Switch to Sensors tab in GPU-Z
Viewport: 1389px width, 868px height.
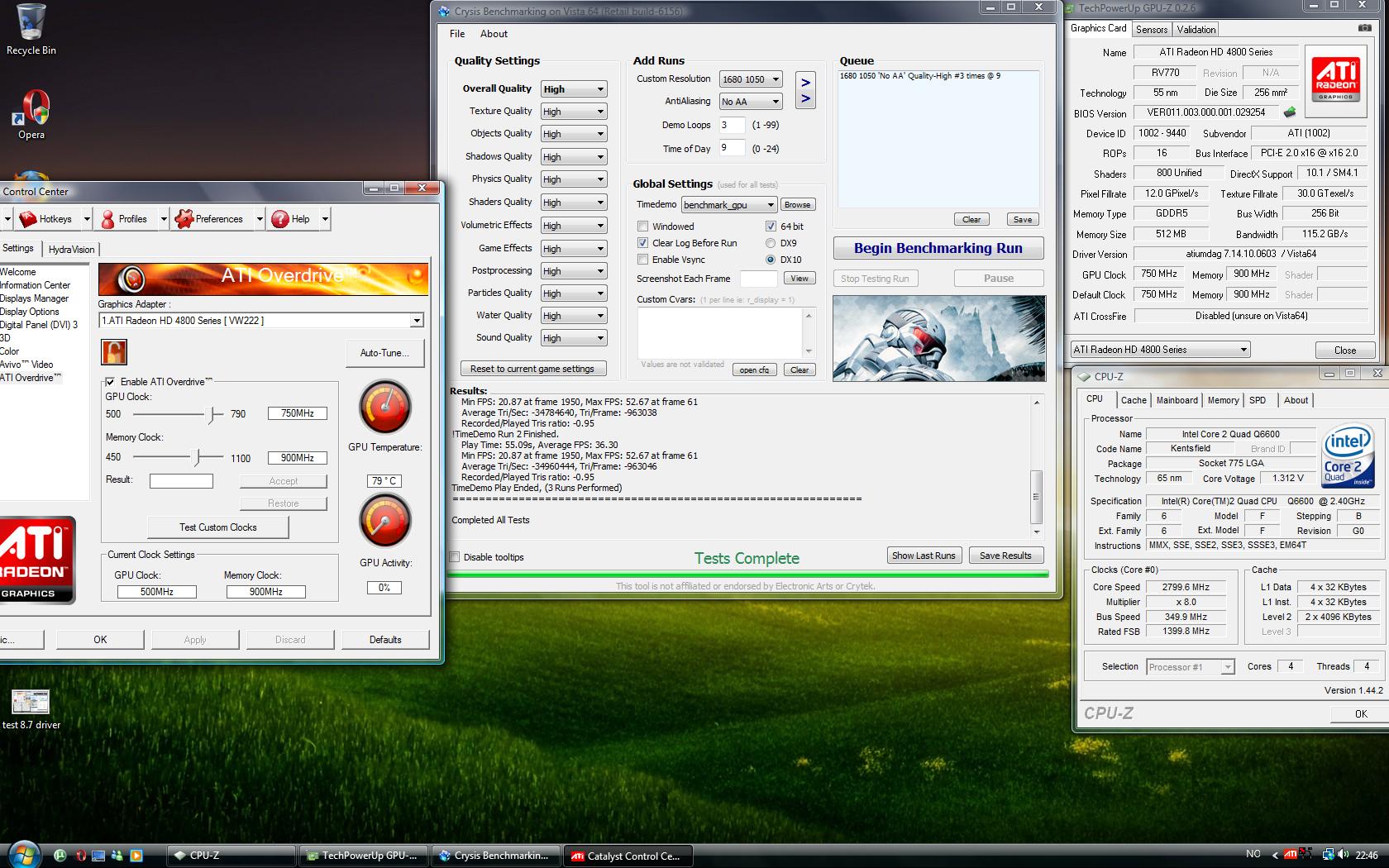tap(1152, 30)
